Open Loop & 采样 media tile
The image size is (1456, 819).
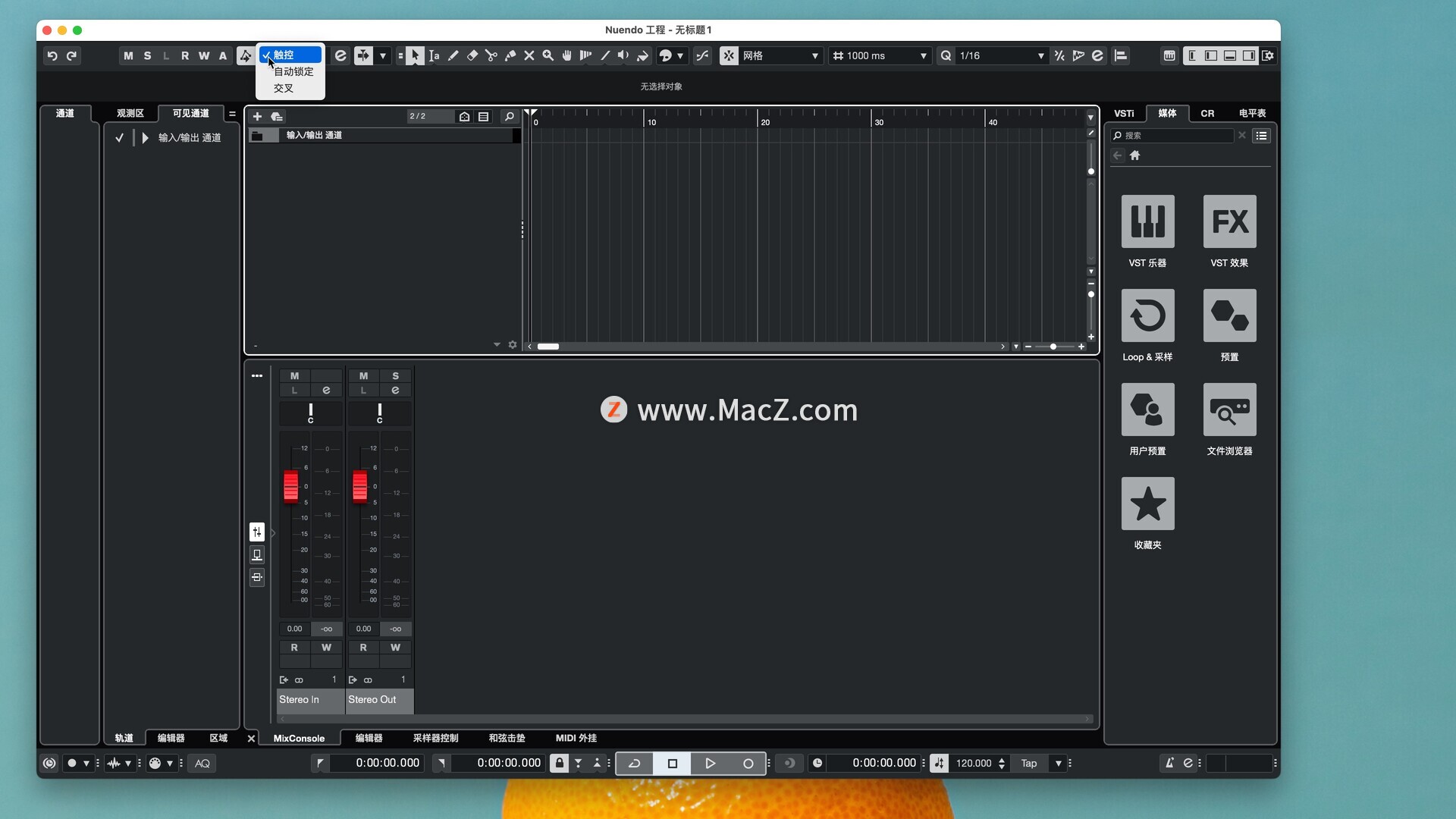click(x=1147, y=315)
